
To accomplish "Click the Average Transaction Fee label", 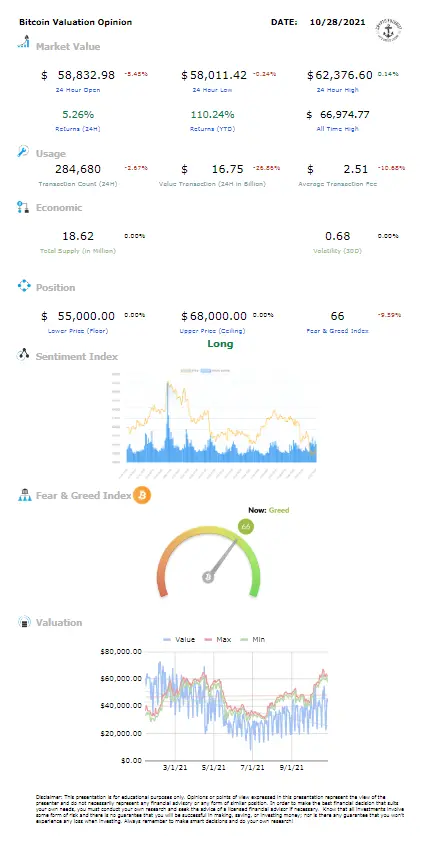I will coord(338,183).
